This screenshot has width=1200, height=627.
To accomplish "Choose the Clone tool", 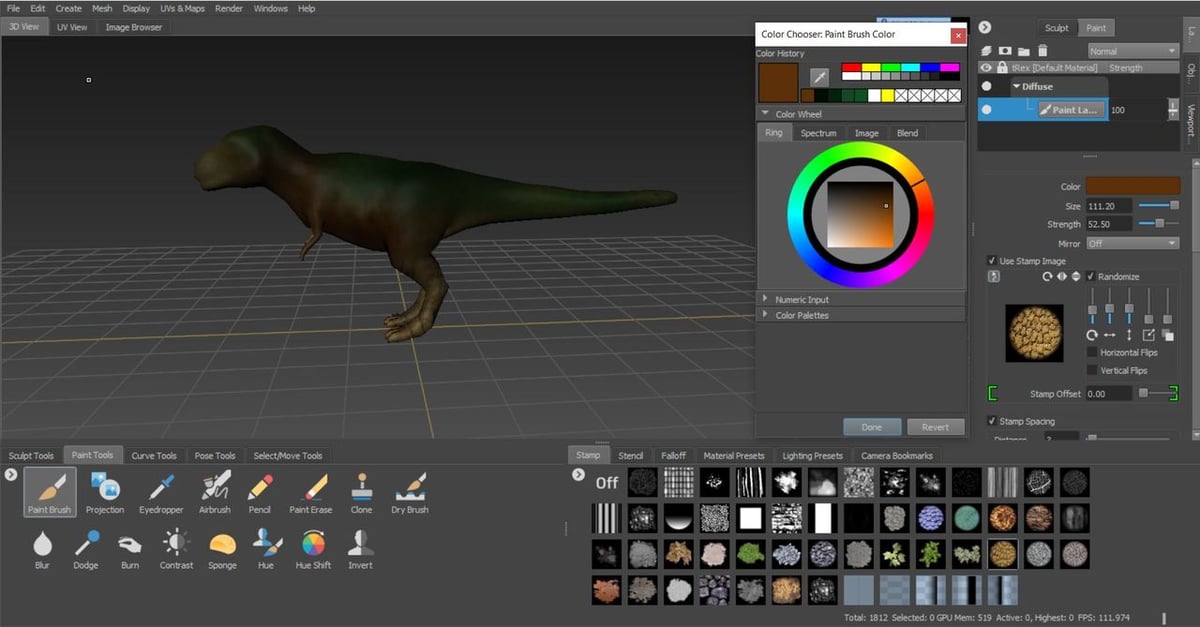I will (360, 493).
